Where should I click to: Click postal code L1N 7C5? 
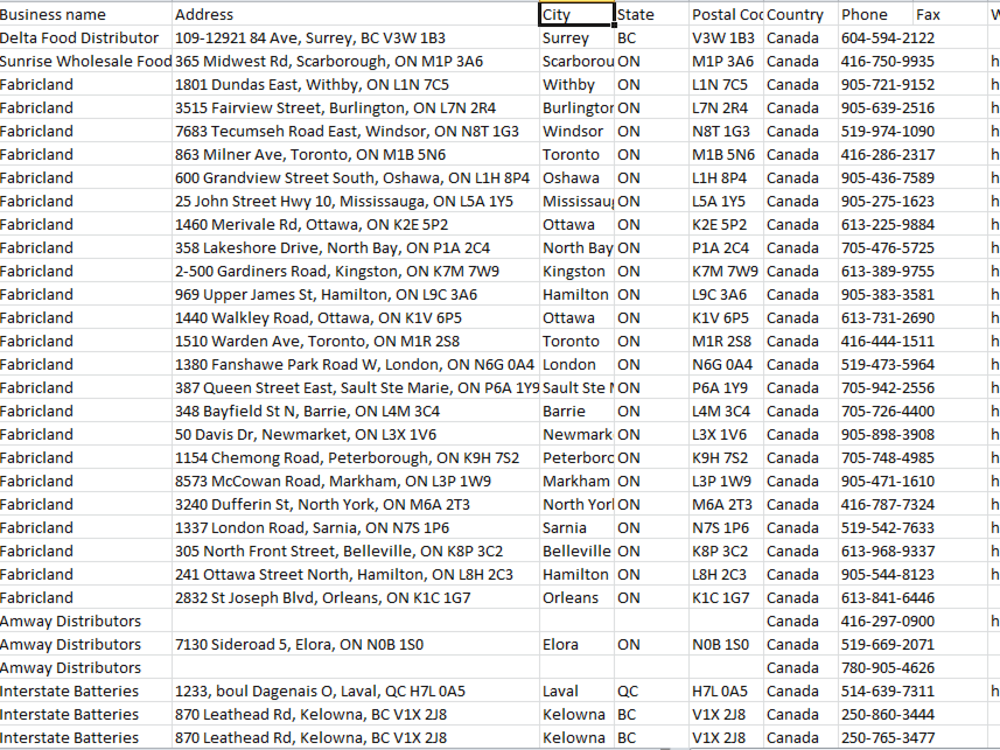(726, 84)
